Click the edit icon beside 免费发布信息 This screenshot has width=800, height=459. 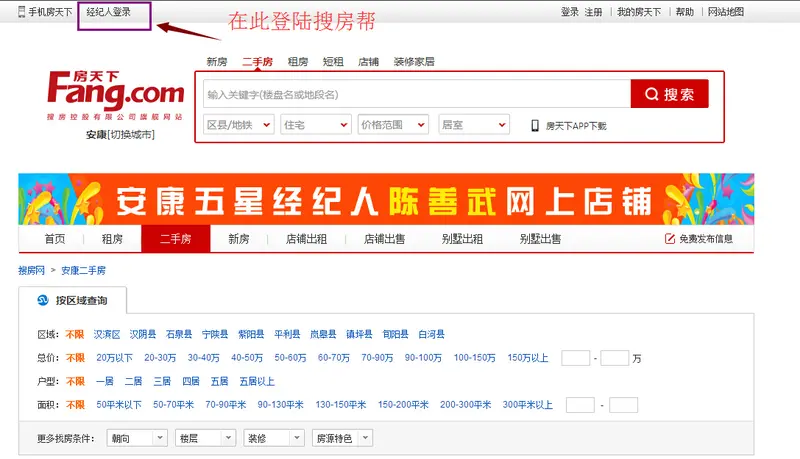(x=670, y=239)
